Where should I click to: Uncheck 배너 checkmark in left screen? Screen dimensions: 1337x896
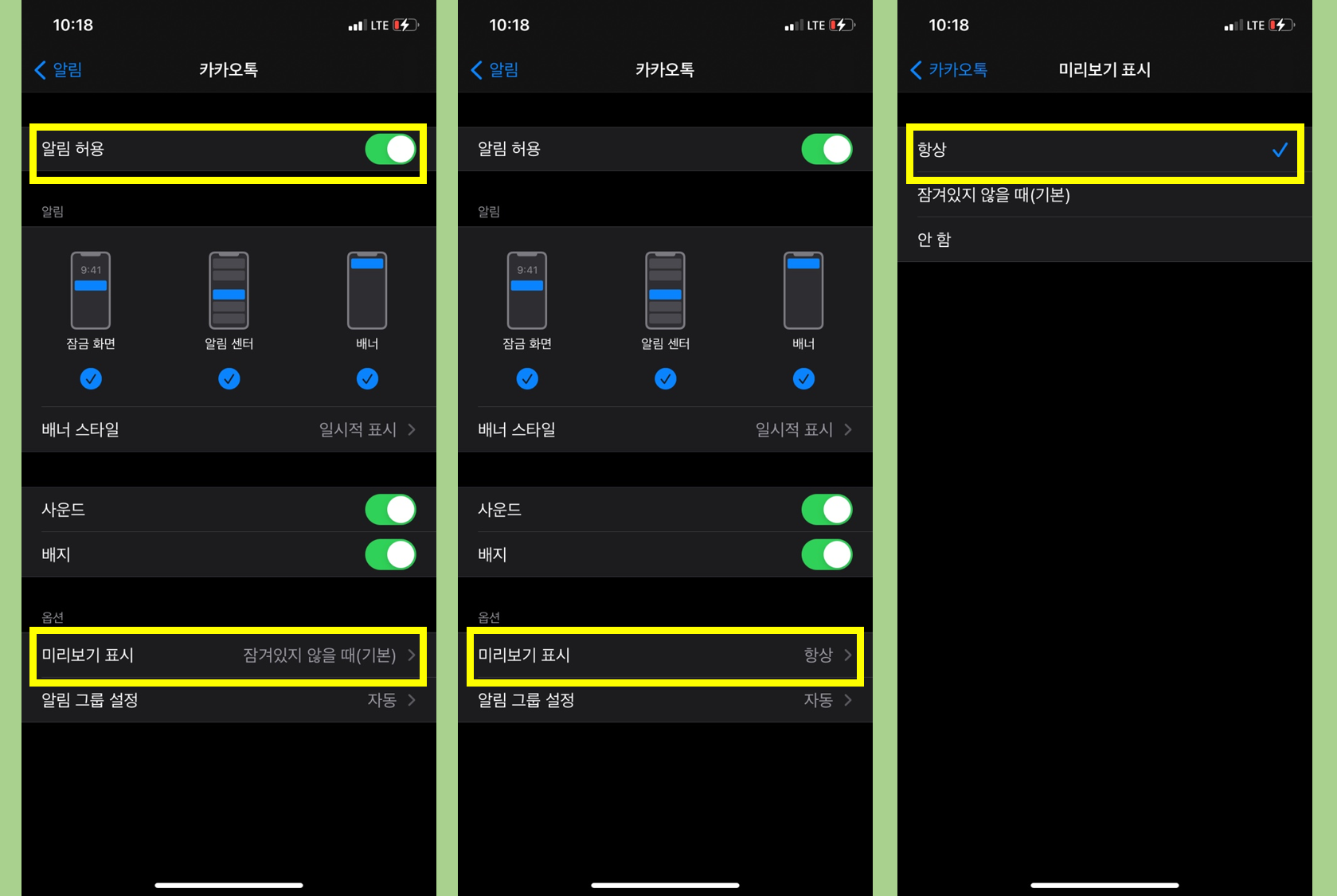[367, 379]
